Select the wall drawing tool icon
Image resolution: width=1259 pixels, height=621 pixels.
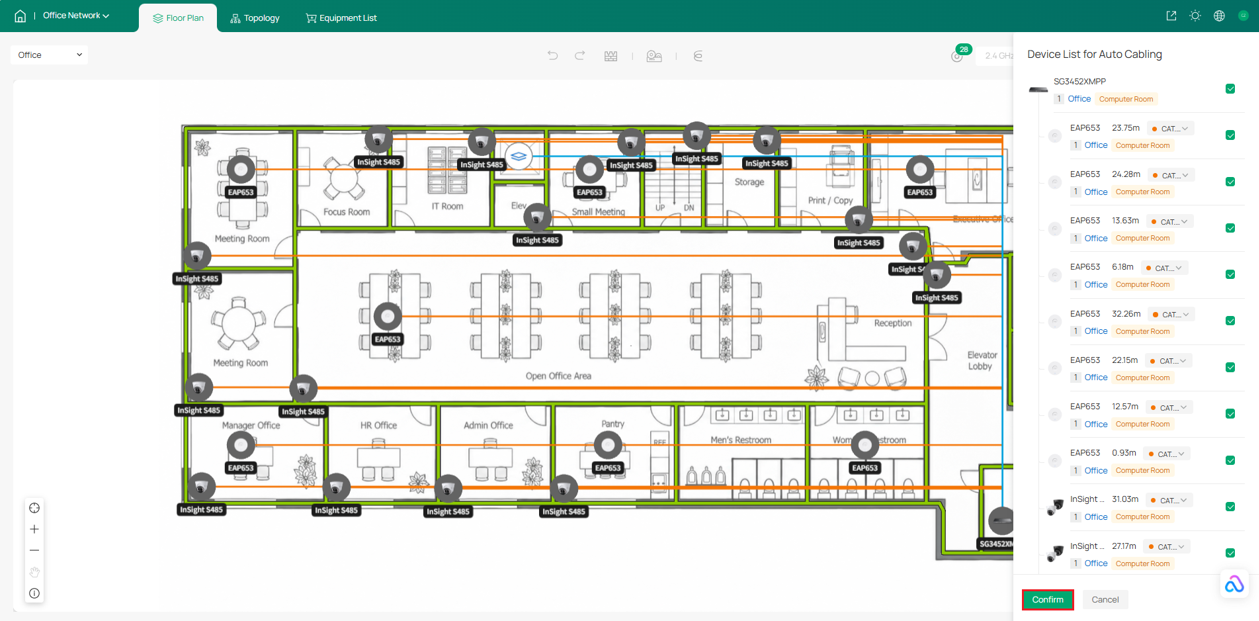[611, 56]
